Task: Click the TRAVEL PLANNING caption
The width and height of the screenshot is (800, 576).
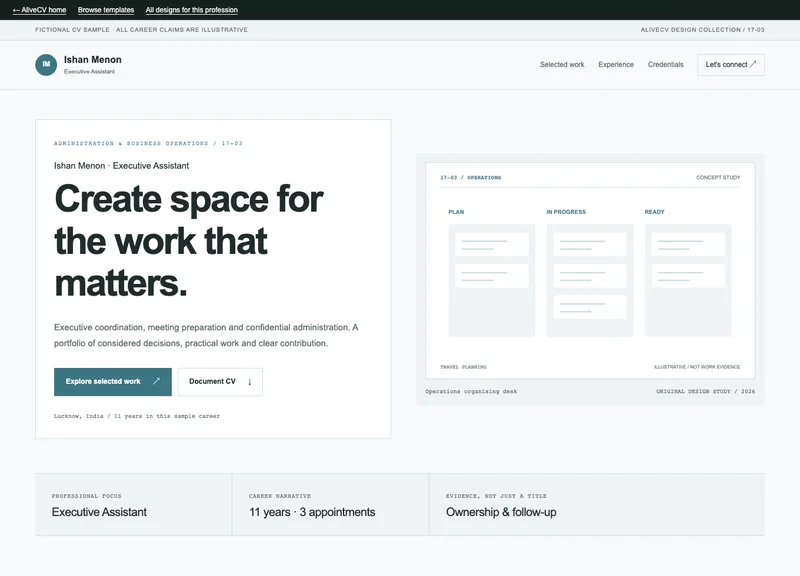Action: point(463,367)
